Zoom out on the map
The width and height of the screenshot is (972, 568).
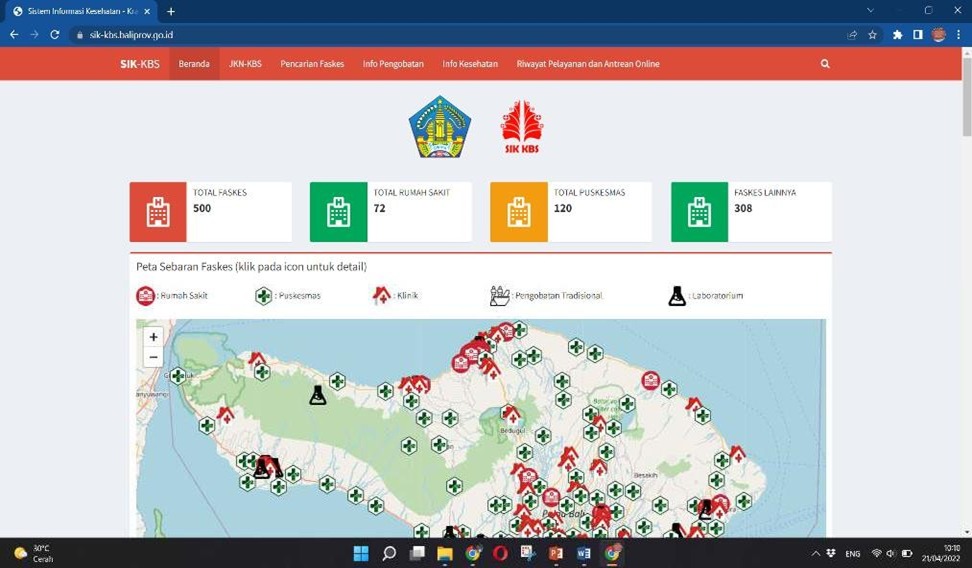tap(153, 357)
